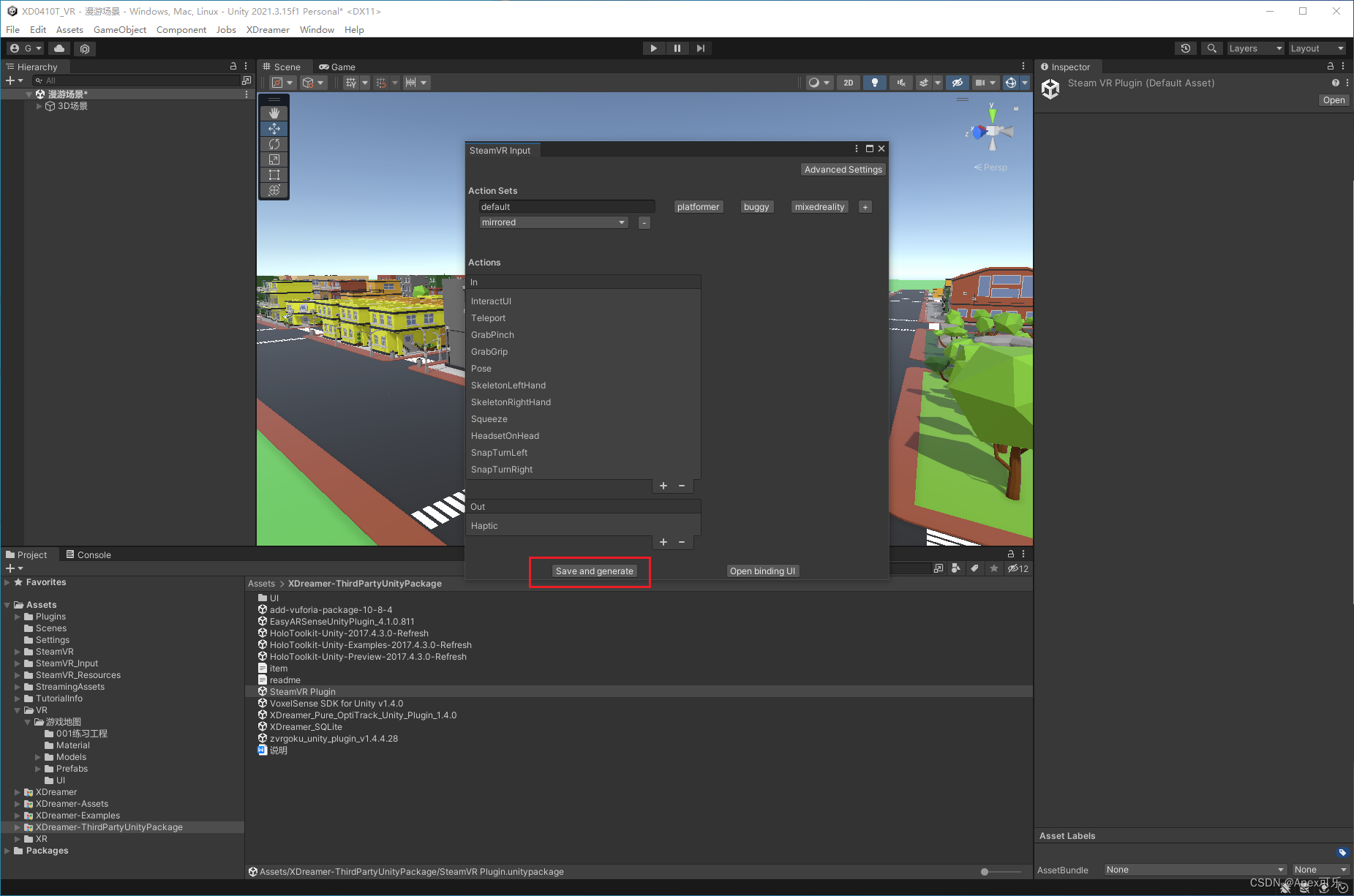
Task: Remove the selected Out action
Action: (x=682, y=542)
